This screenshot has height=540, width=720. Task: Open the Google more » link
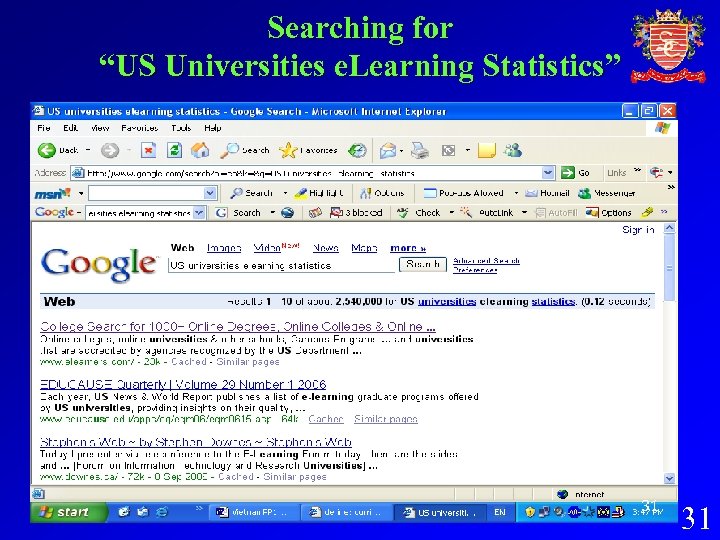[408, 248]
